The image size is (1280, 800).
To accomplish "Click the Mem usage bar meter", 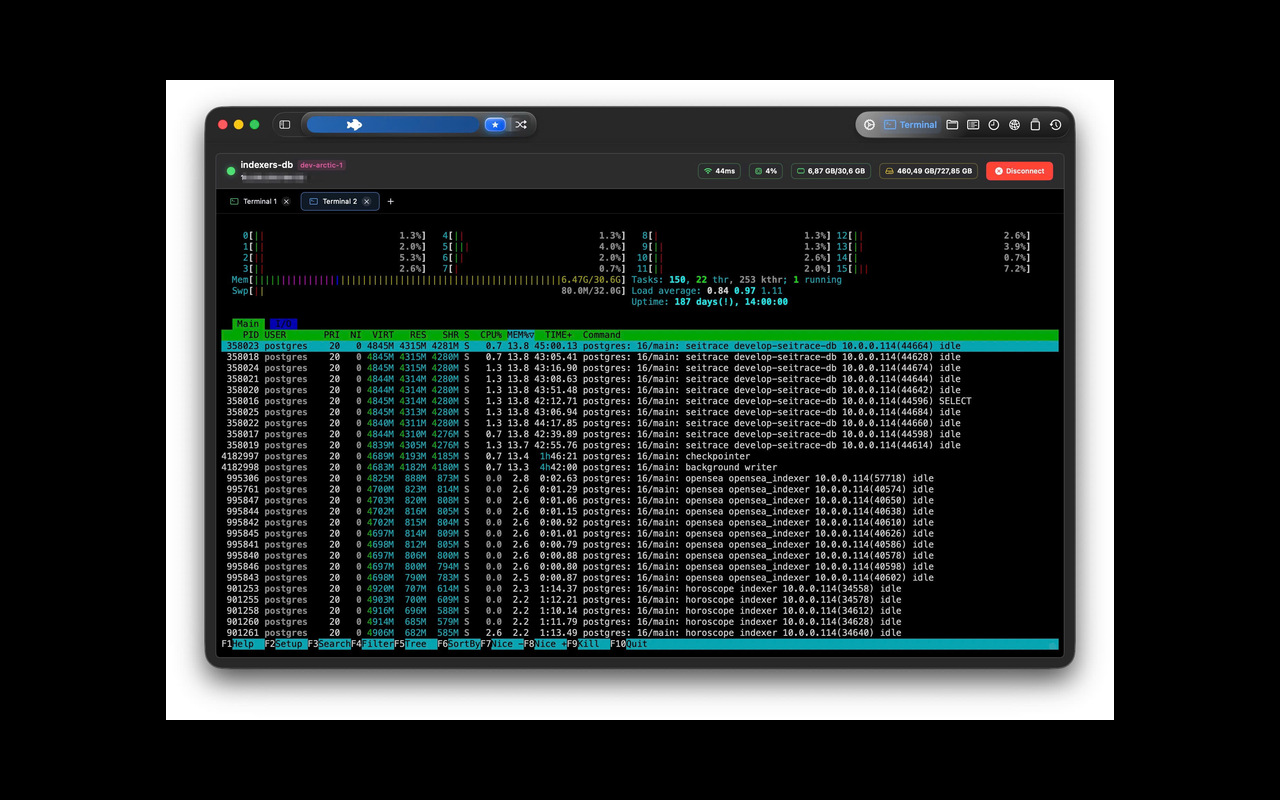I will click(x=429, y=280).
